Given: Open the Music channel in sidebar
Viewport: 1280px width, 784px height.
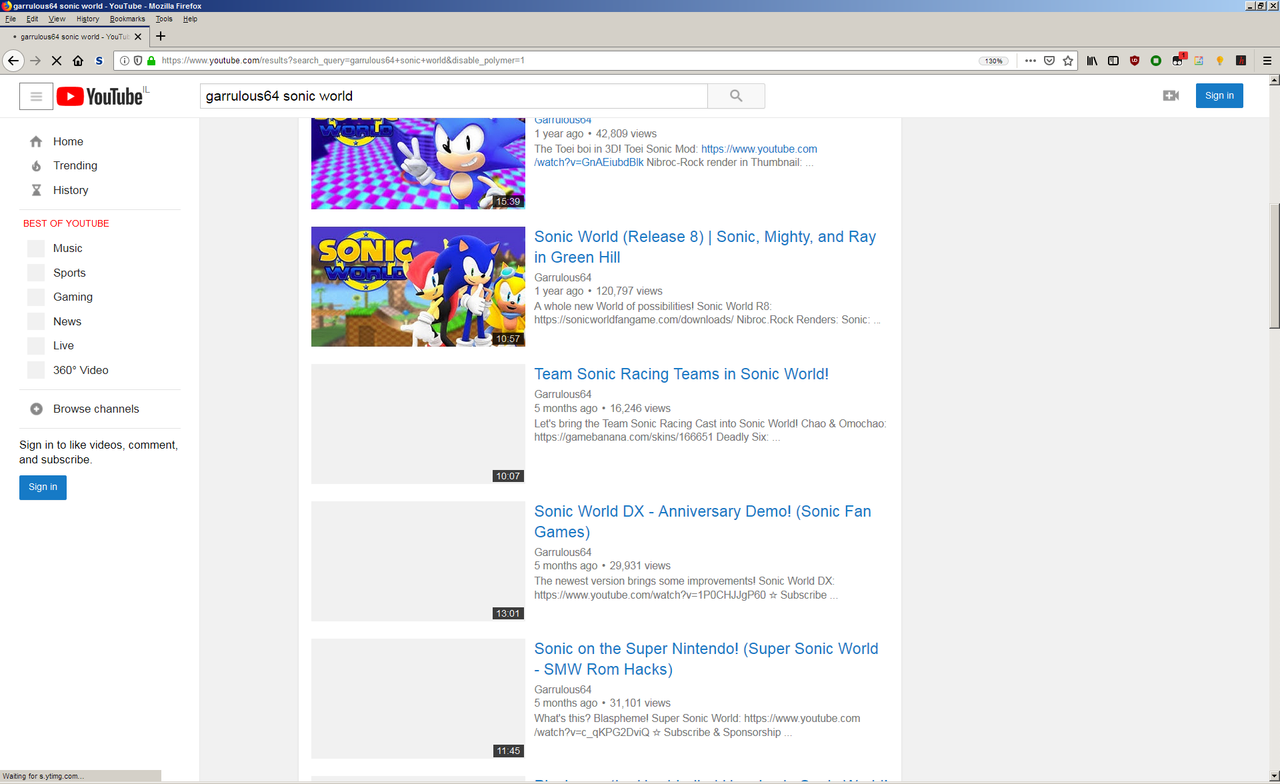Looking at the screenshot, I should (x=68, y=248).
